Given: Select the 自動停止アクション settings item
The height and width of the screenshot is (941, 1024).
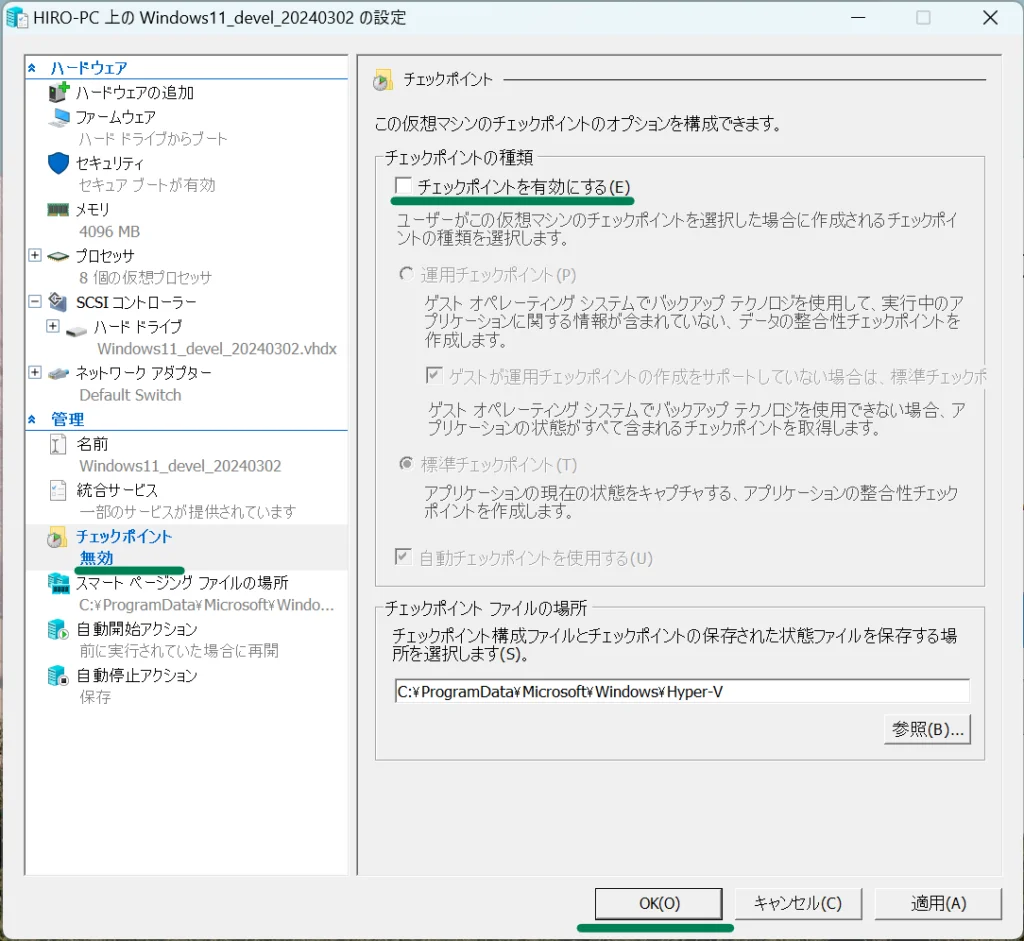Looking at the screenshot, I should pyautogui.click(x=136, y=676).
